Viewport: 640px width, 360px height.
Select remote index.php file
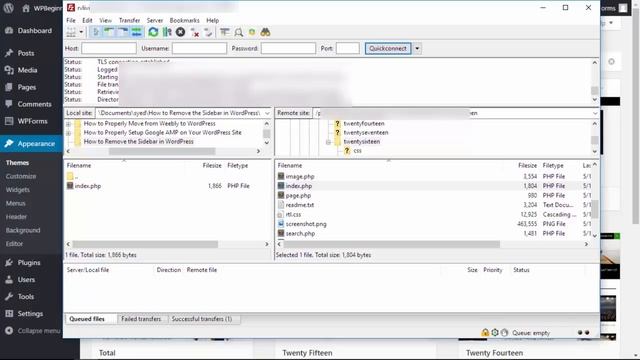(x=298, y=186)
